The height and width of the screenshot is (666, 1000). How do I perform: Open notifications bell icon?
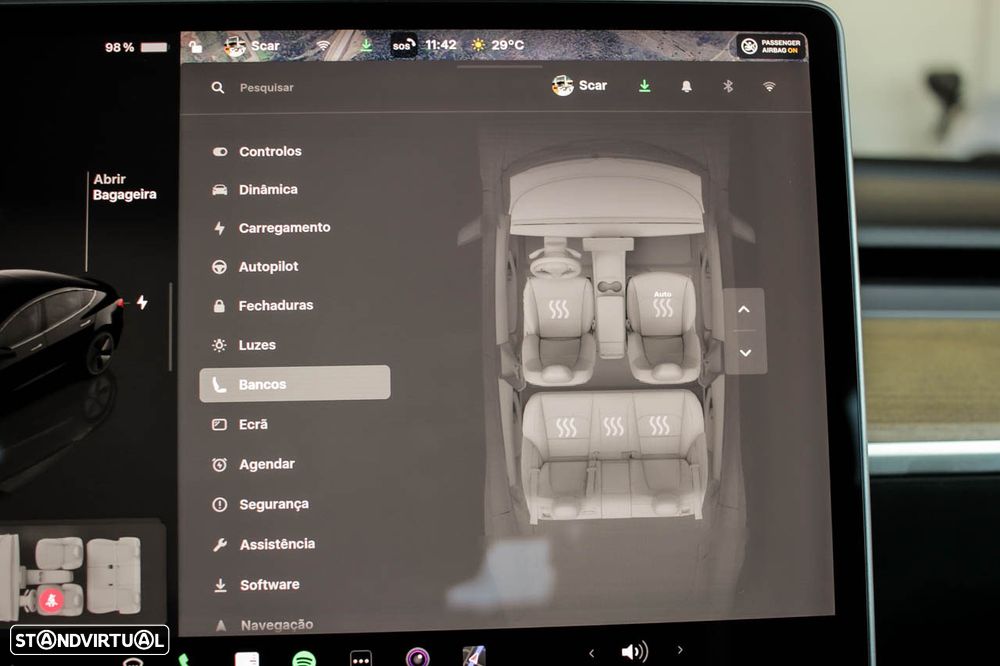[x=686, y=86]
